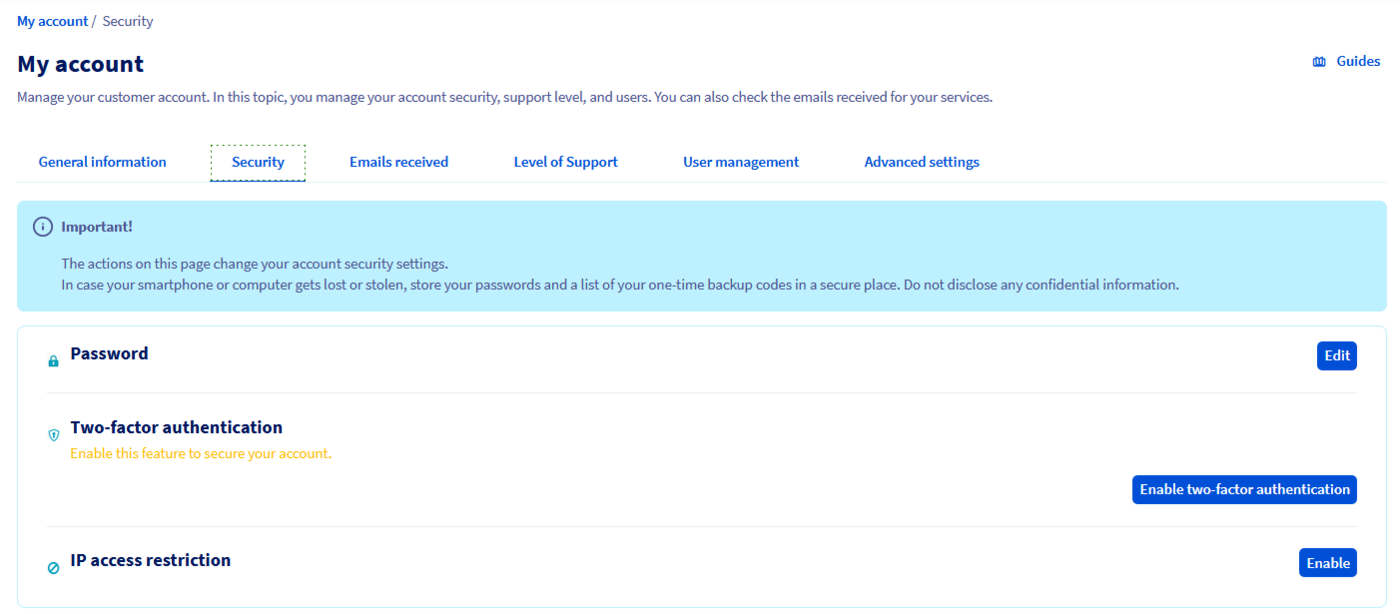Select the Security tab
1400x614 pixels.
257,161
